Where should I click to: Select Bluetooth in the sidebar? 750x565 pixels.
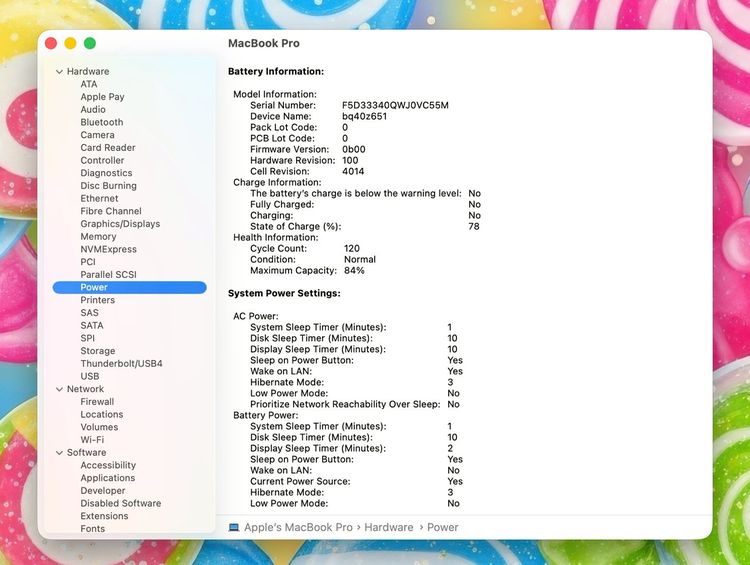(102, 122)
